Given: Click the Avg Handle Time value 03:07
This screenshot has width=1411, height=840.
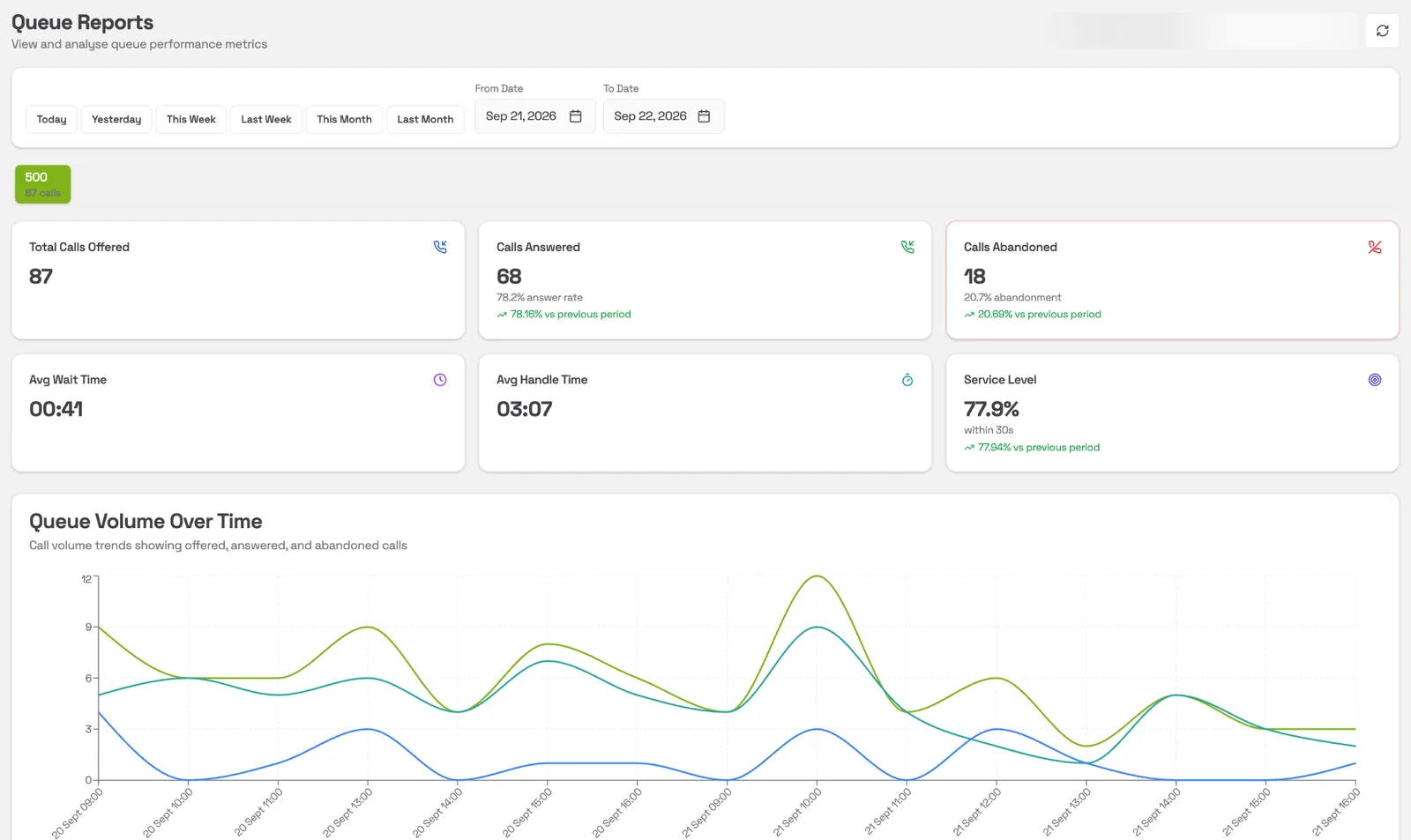Looking at the screenshot, I should [x=525, y=409].
